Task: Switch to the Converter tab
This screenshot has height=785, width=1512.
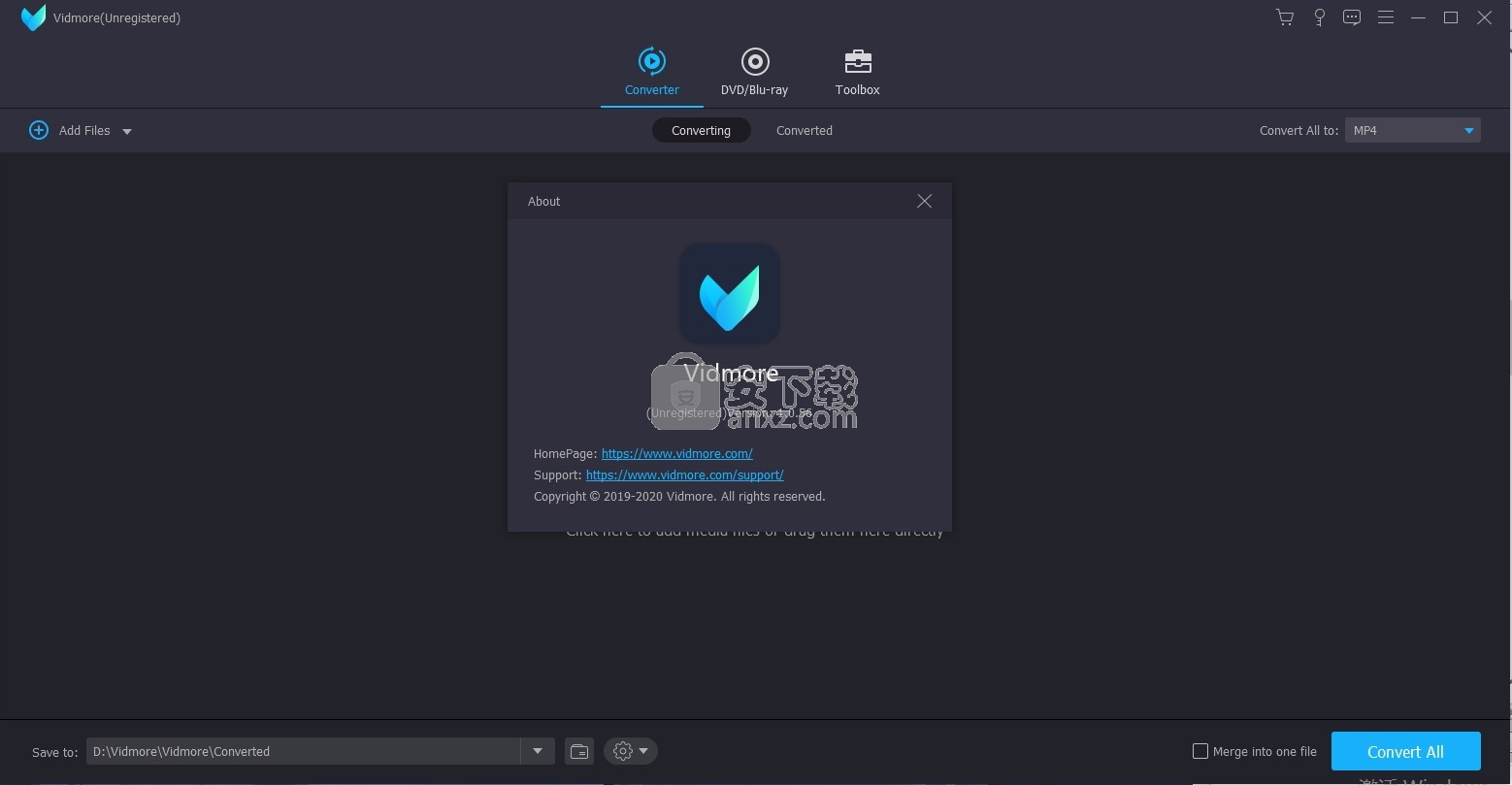Action: pyautogui.click(x=652, y=73)
